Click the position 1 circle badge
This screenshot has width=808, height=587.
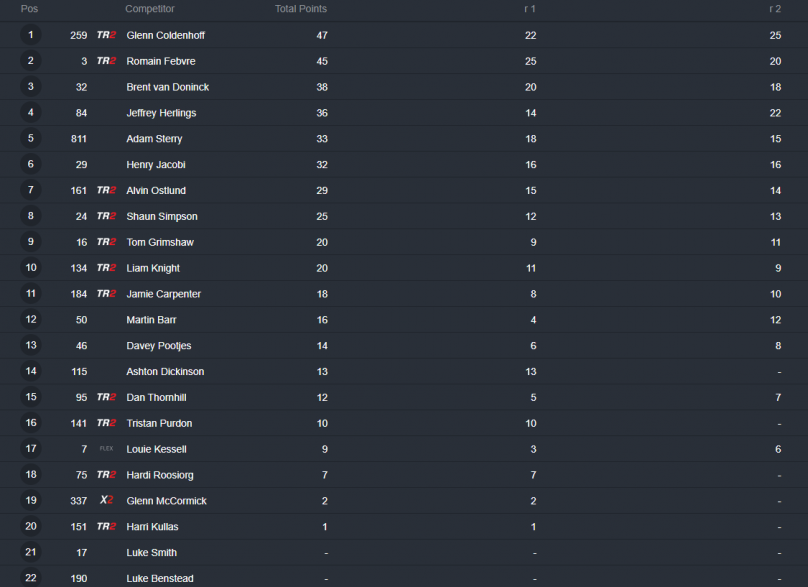pos(31,35)
